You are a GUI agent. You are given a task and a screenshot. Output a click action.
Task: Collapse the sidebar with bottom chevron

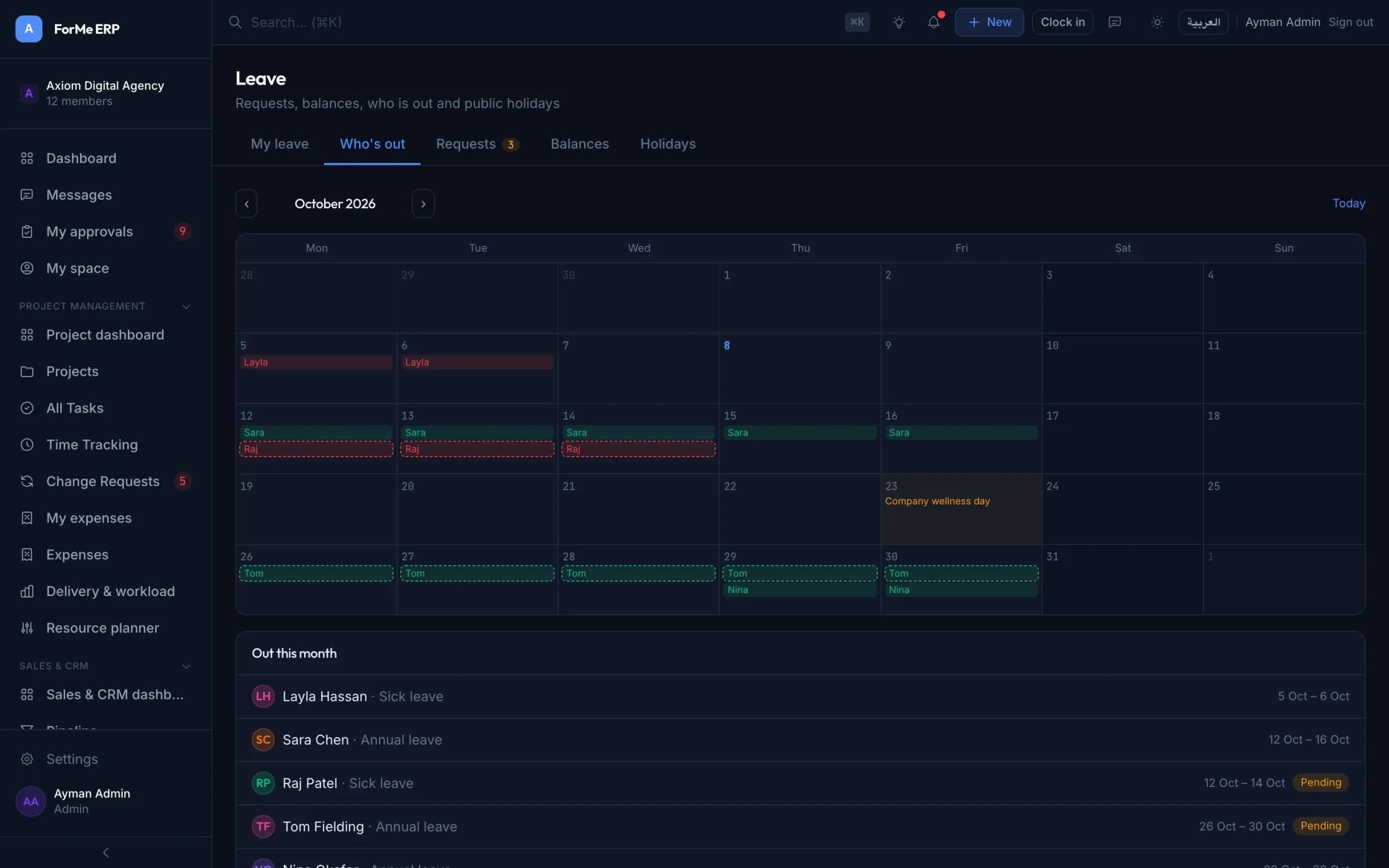[x=105, y=852]
